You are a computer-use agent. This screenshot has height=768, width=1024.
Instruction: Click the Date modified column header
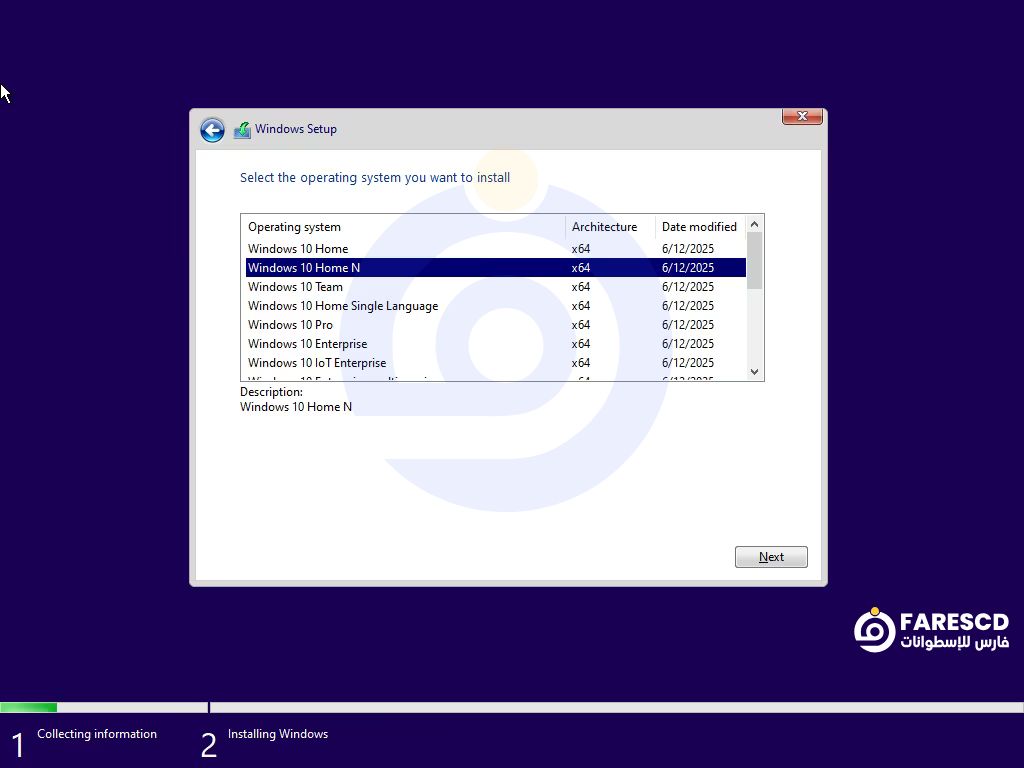coord(700,227)
